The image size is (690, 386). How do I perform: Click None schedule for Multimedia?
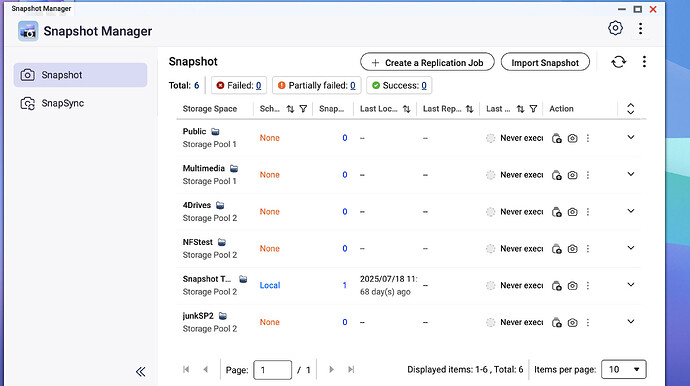click(269, 175)
